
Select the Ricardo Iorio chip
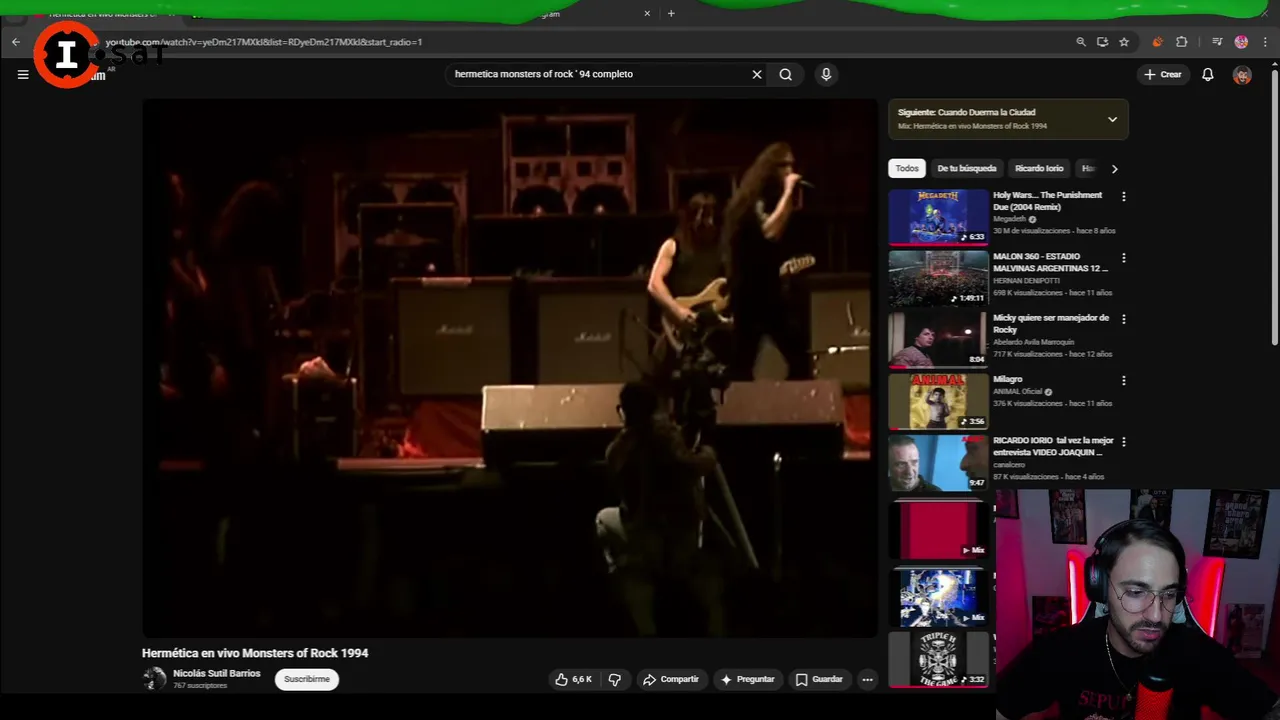click(x=1039, y=168)
